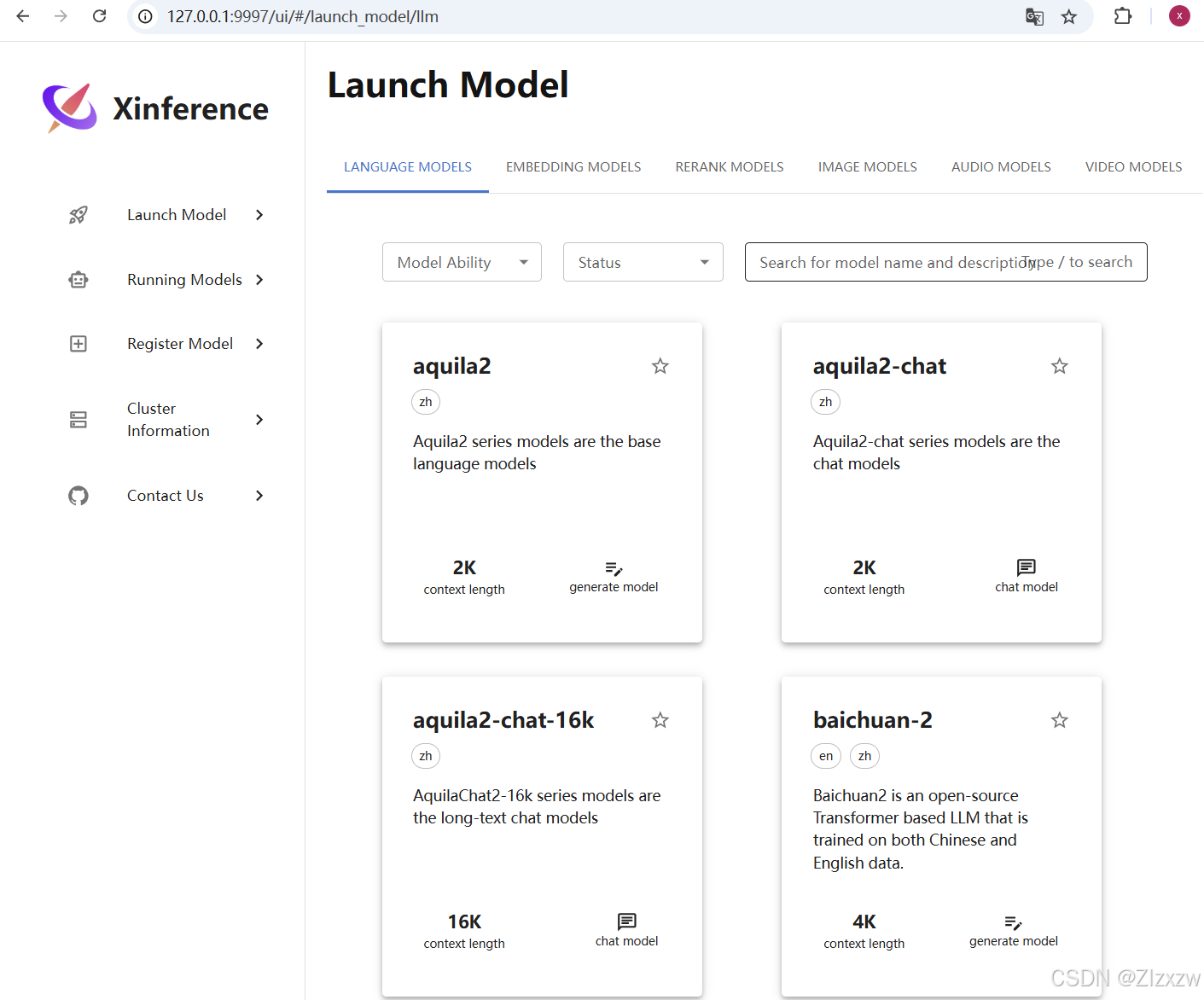The image size is (1204, 1000).
Task: Switch to the Image Models tab
Action: pyautogui.click(x=868, y=167)
